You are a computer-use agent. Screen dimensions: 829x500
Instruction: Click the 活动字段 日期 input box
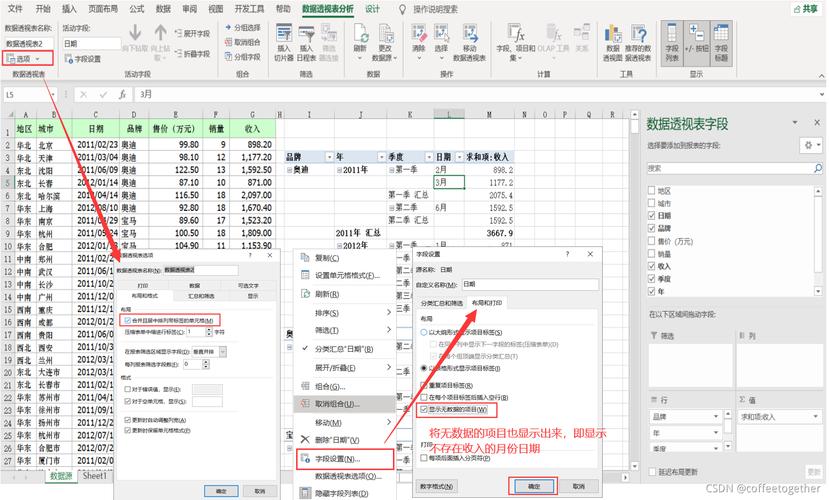point(92,43)
